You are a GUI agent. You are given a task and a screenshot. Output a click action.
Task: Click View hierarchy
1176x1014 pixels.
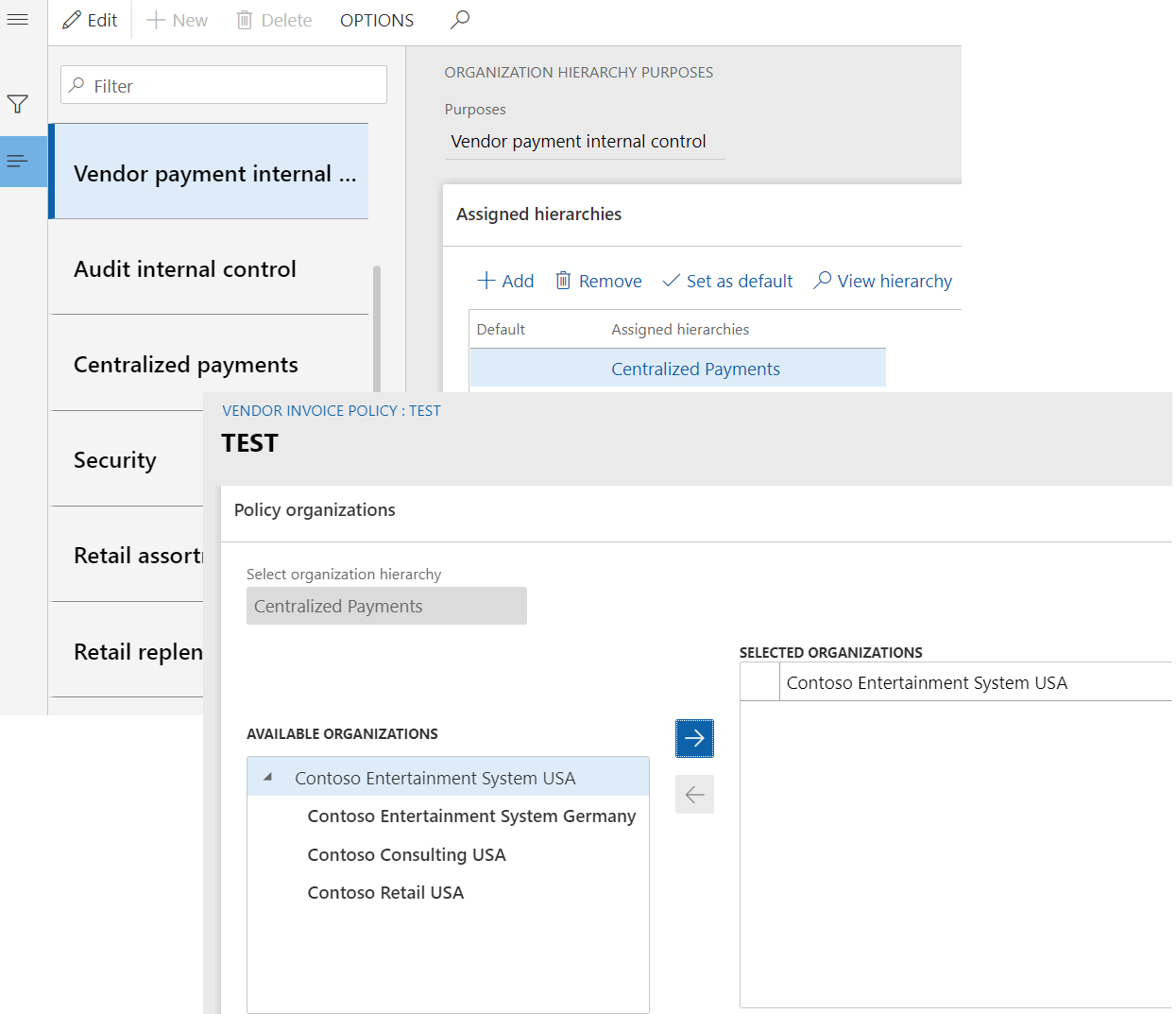(883, 281)
